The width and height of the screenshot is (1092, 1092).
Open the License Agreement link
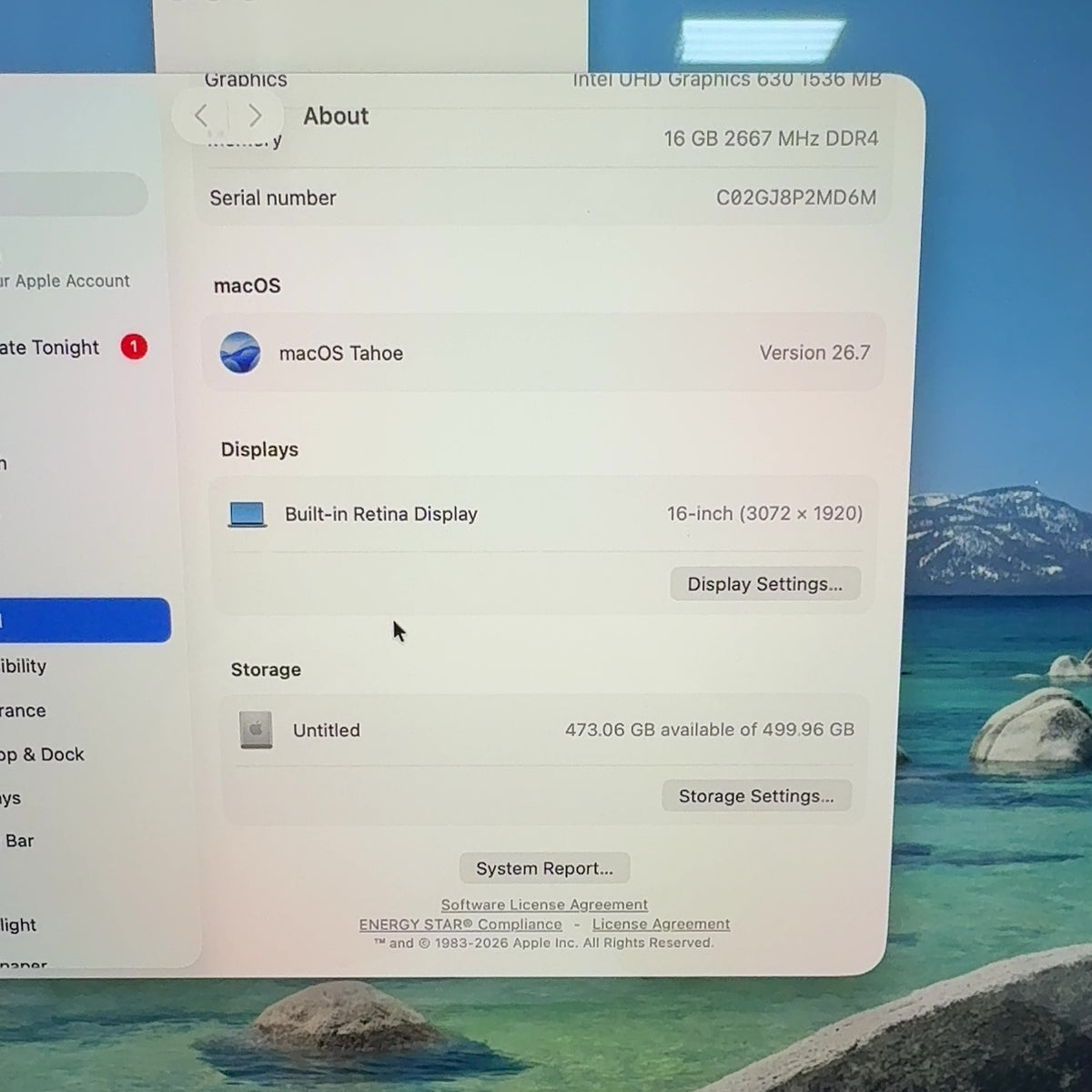point(661,925)
